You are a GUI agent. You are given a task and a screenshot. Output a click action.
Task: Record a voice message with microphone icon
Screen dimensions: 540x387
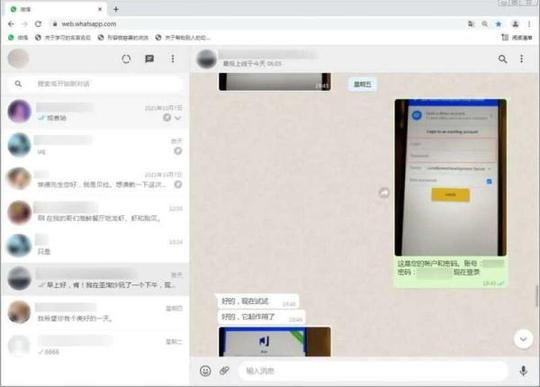[x=523, y=371]
